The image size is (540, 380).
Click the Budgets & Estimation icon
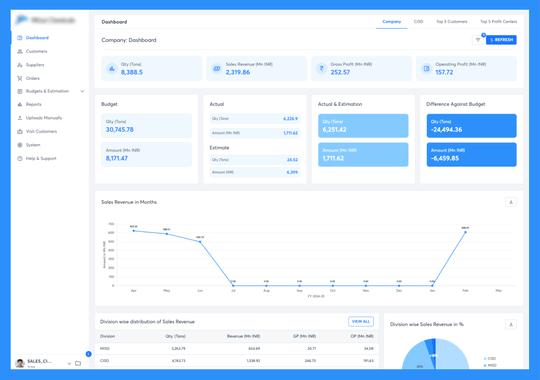pos(20,91)
